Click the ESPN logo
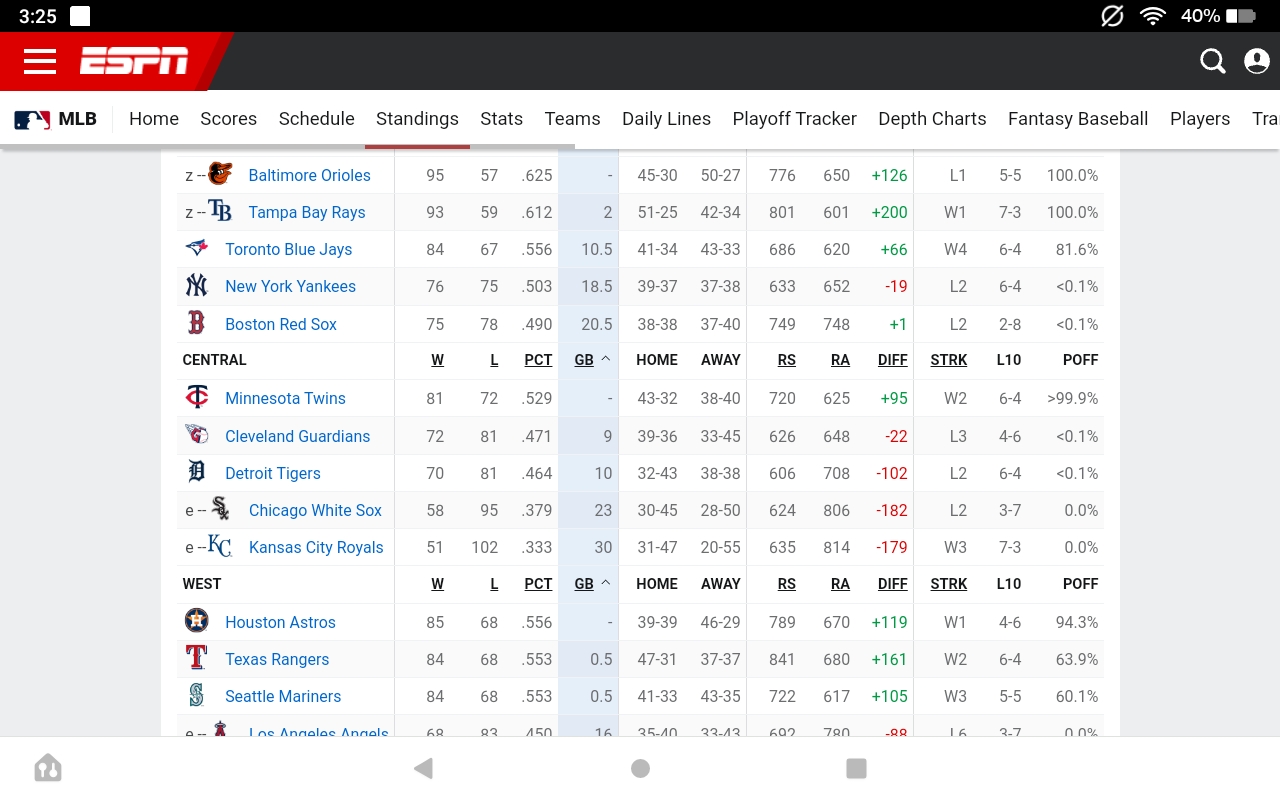 (134, 62)
